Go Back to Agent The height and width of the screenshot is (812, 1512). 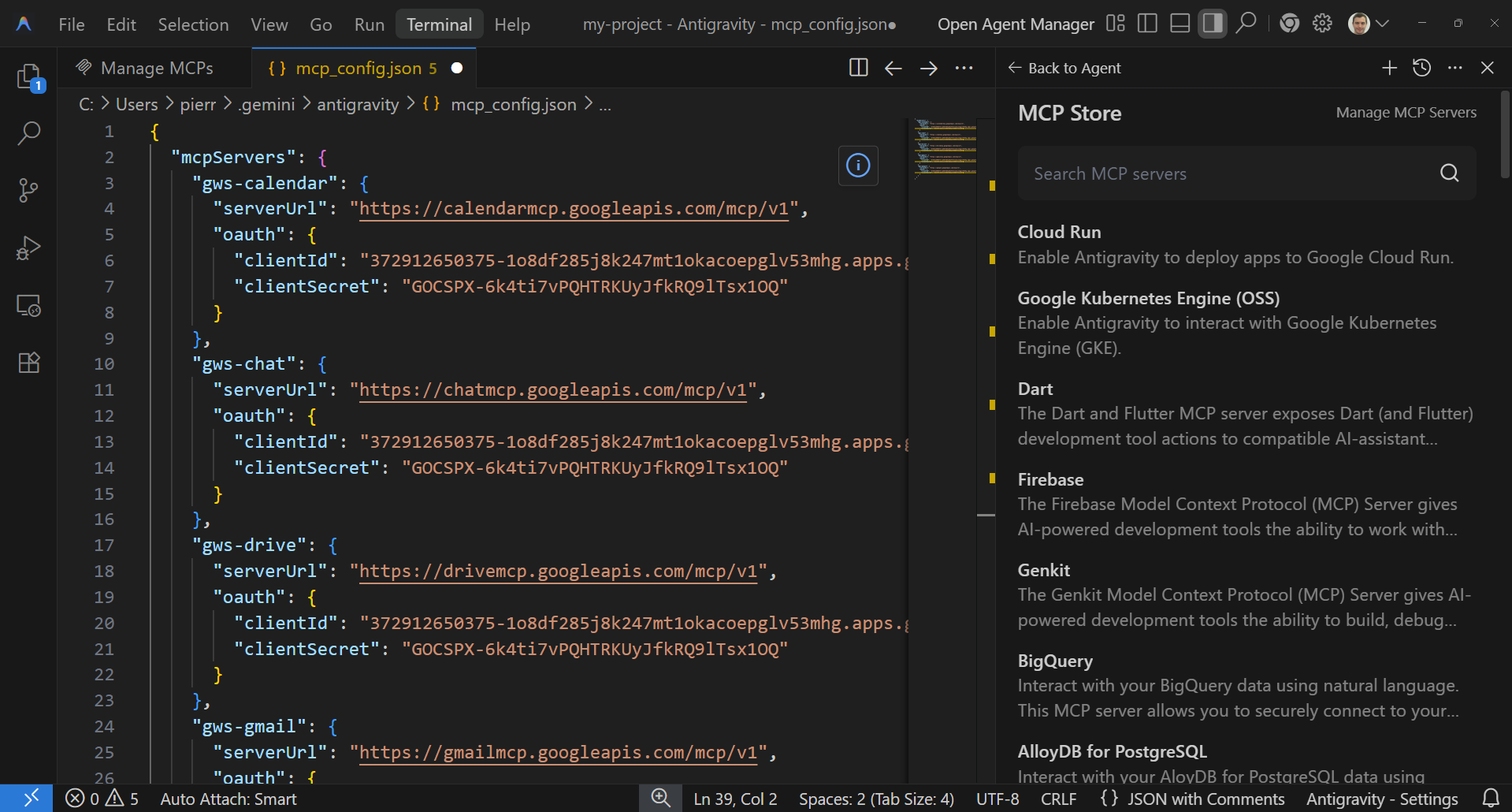click(1064, 68)
